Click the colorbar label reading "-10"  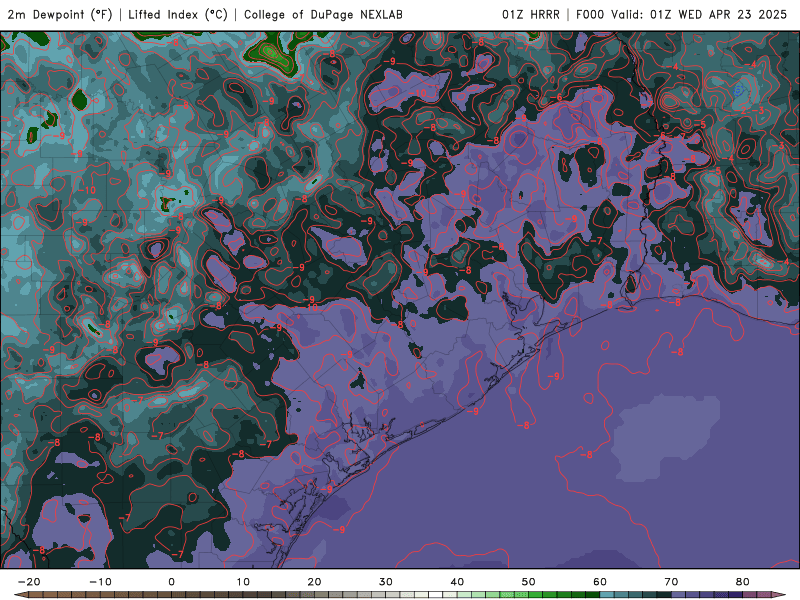coord(100,582)
